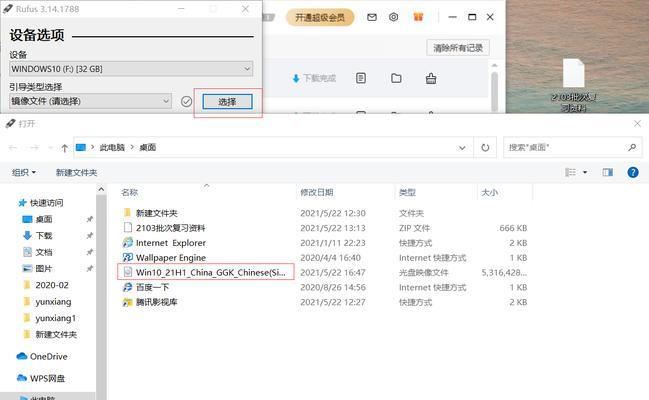Click 此电脑 in the address path
Screen dimensions: 649x400
112,147
